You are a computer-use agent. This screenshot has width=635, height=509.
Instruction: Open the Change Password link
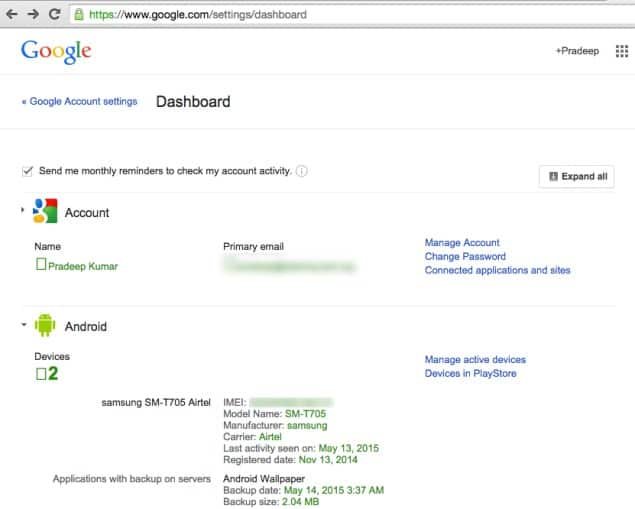tap(465, 256)
